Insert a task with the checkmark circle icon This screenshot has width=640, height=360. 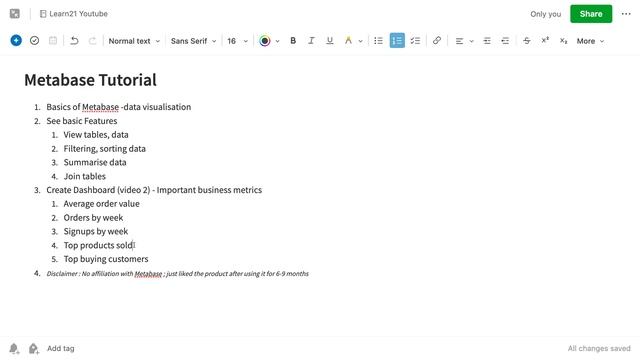(x=34, y=40)
